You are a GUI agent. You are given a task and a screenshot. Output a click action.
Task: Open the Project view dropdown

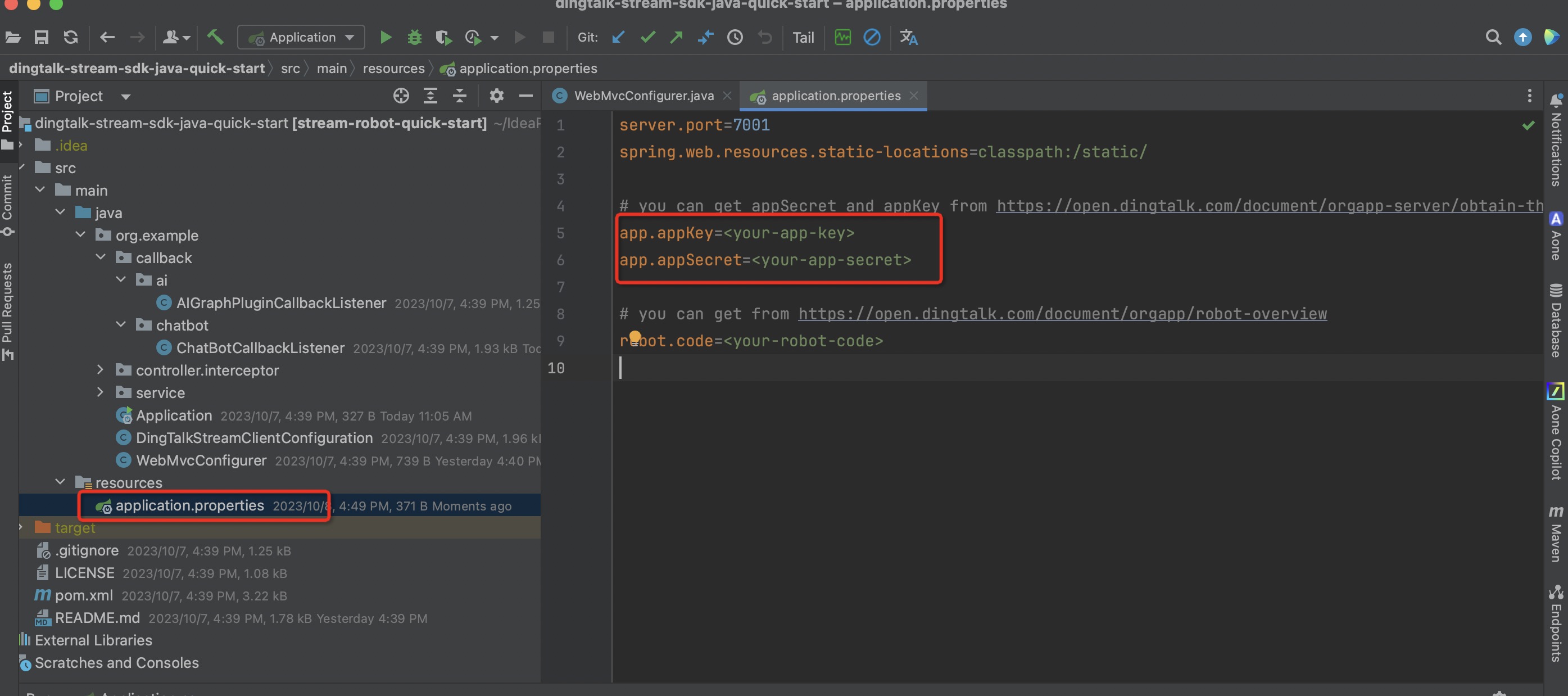click(126, 97)
